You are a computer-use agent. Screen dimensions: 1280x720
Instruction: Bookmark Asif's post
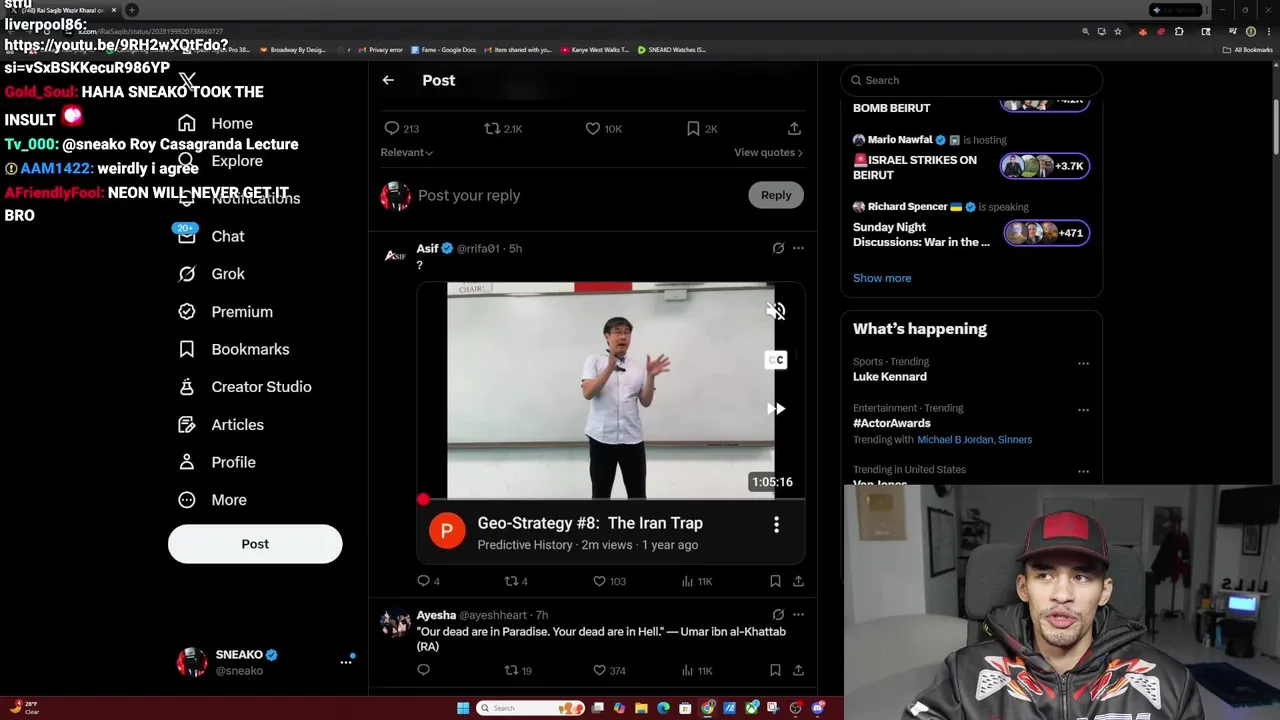(775, 581)
